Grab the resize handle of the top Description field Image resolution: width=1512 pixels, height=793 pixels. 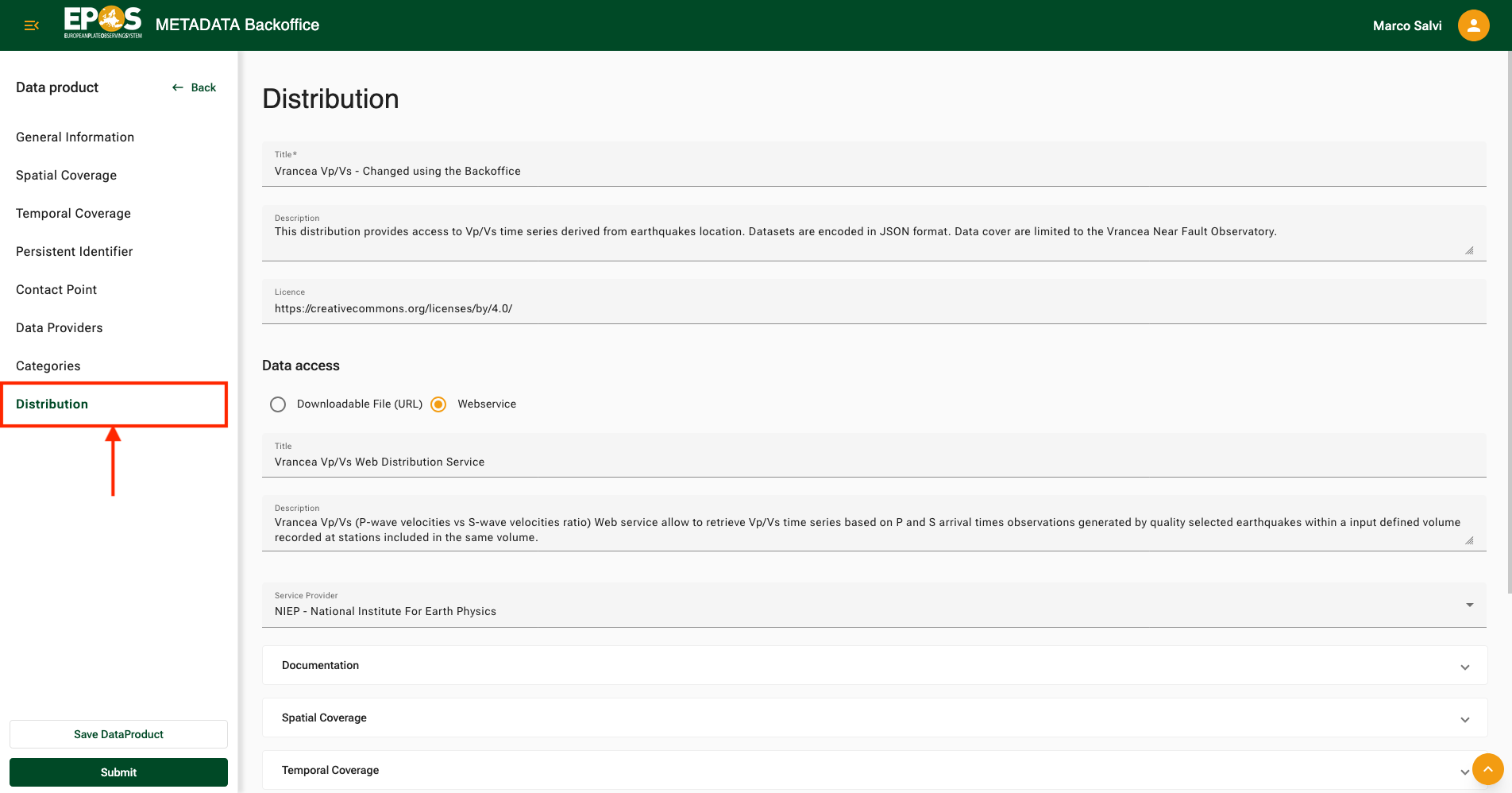[x=1469, y=250]
